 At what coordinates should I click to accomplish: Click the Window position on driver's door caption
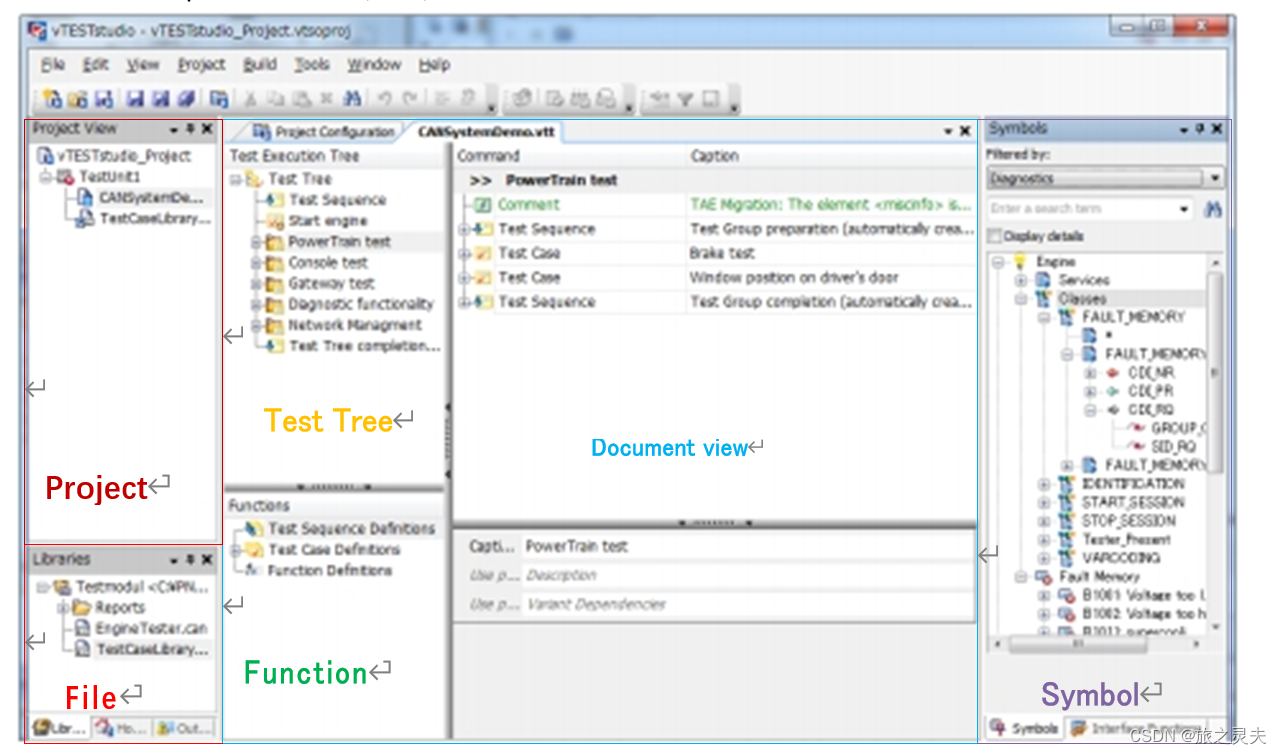[x=794, y=278]
